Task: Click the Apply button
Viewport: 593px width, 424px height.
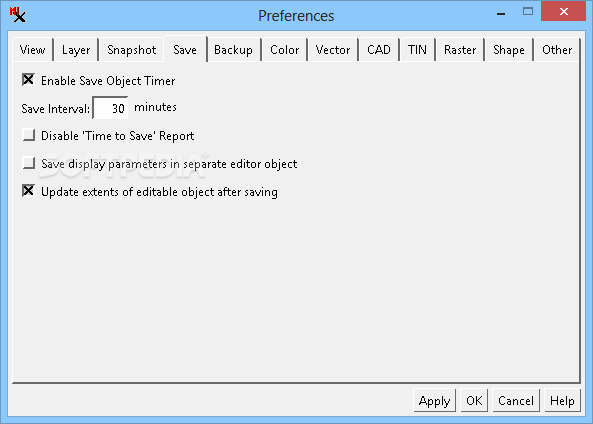Action: click(435, 401)
